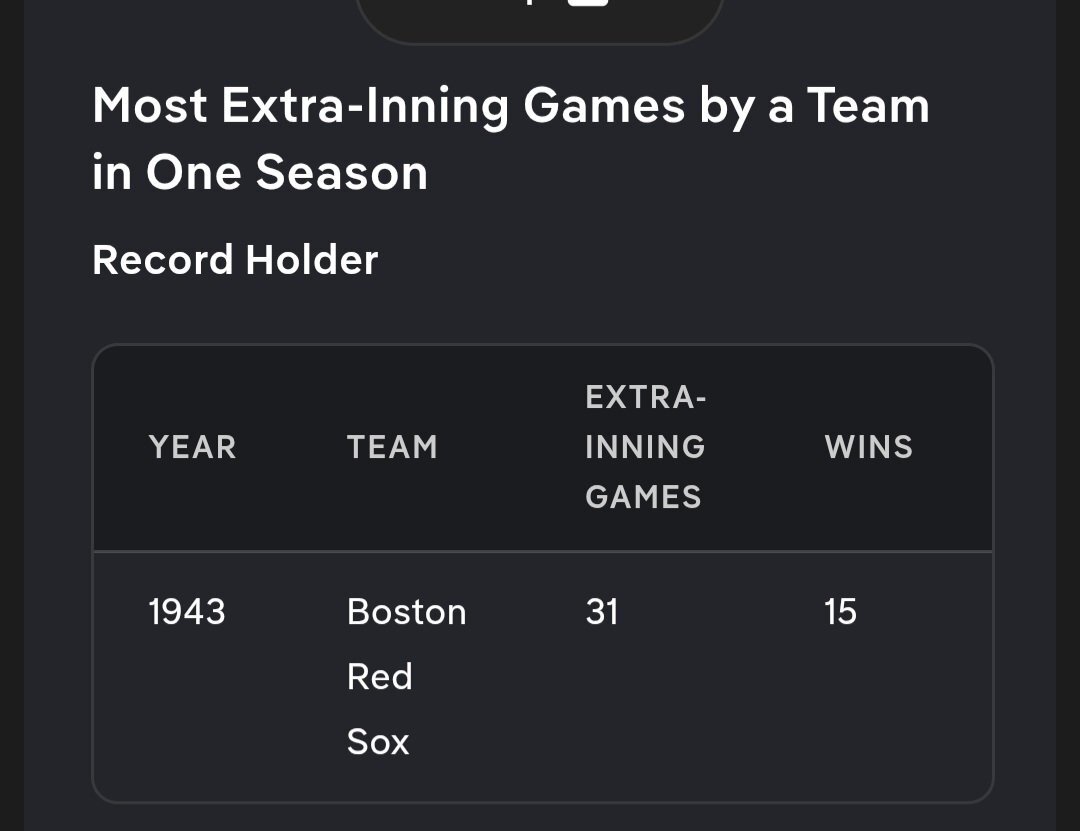Click the WINS column header
The height and width of the screenshot is (831, 1080).
868,447
